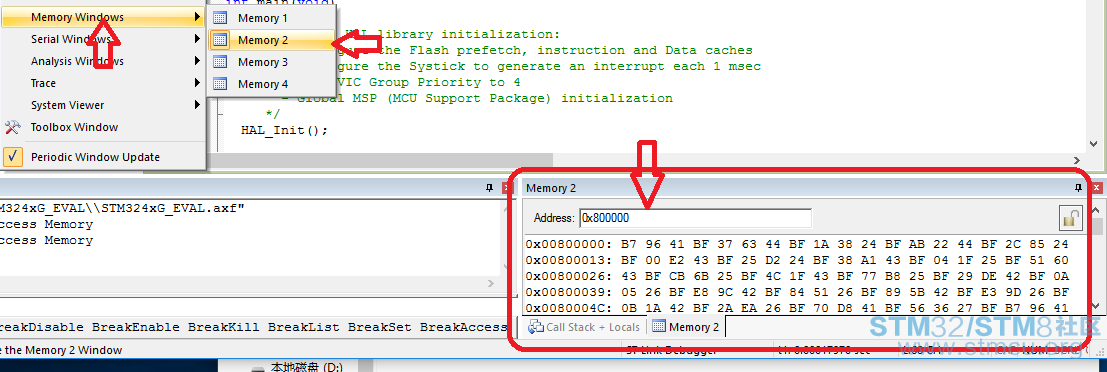1107x372 pixels.
Task: Click the Address input field in Memory 2
Action: click(x=695, y=218)
